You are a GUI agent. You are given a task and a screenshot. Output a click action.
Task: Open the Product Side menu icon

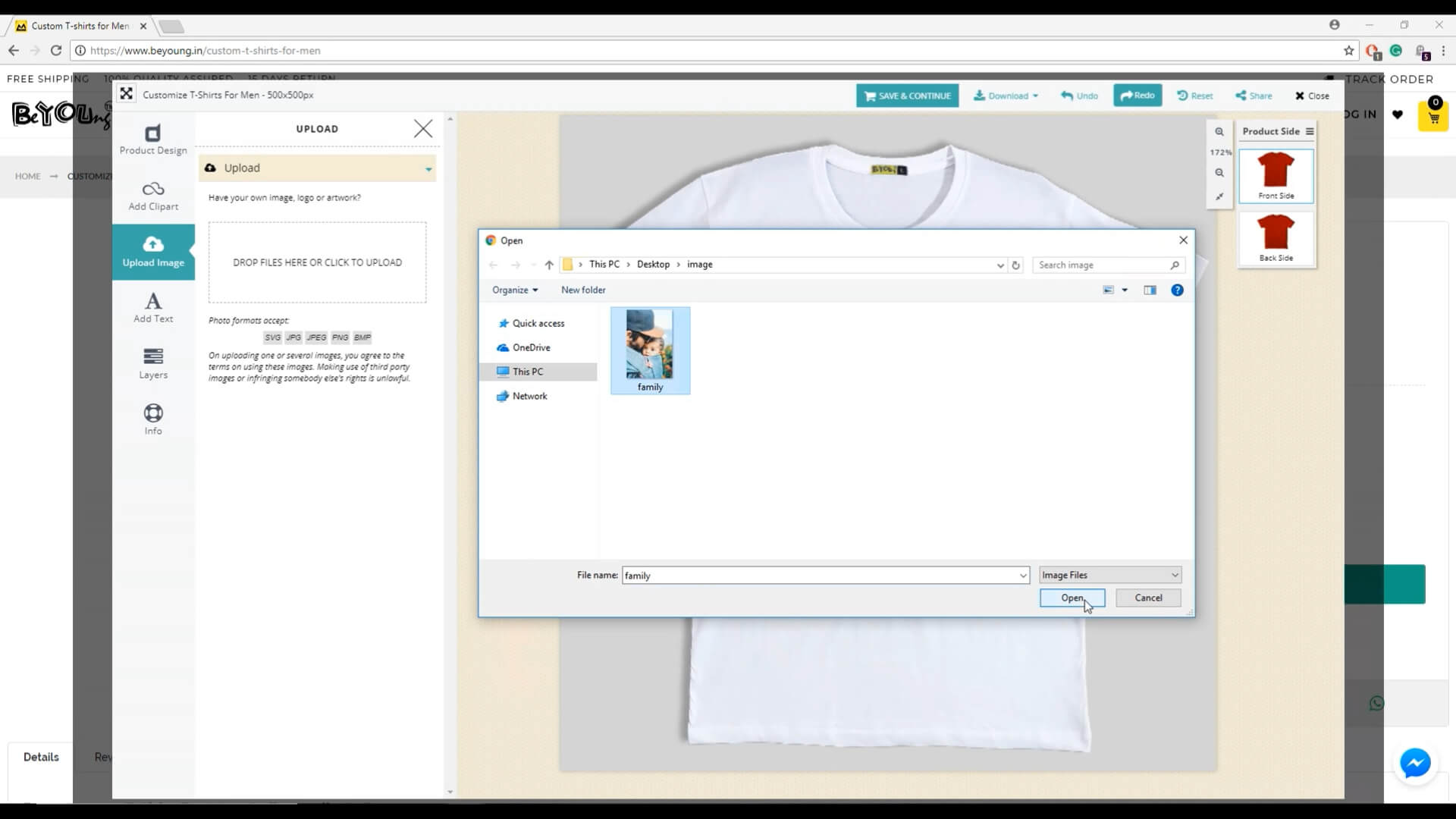pos(1310,131)
